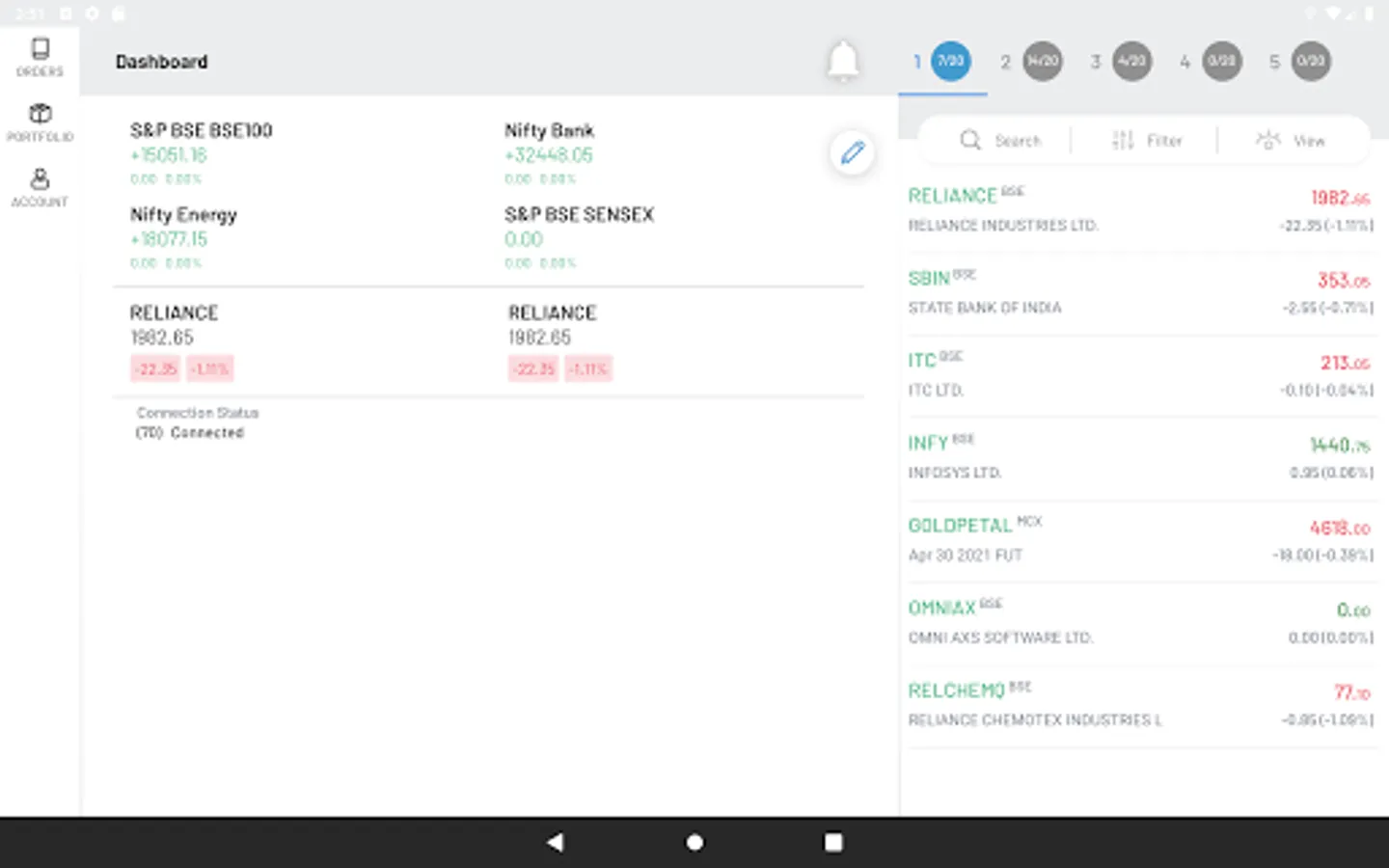Click GOLDPETAL price 4618.00
Screen dimensions: 1389x868
1340,528
